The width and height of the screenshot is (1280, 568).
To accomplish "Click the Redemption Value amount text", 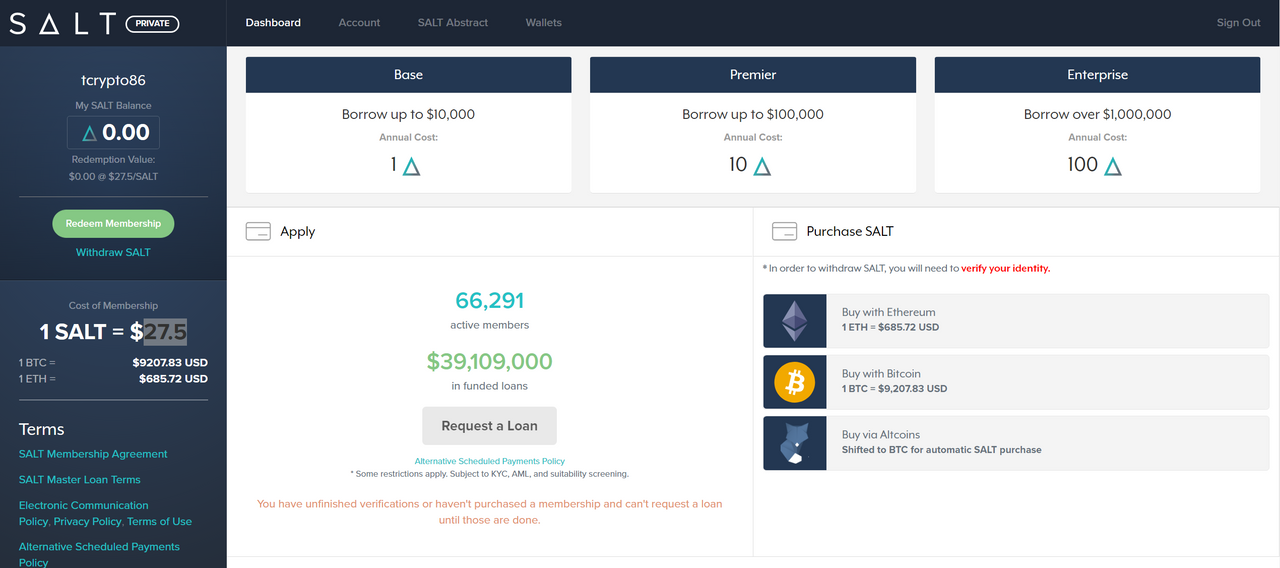I will [x=113, y=176].
